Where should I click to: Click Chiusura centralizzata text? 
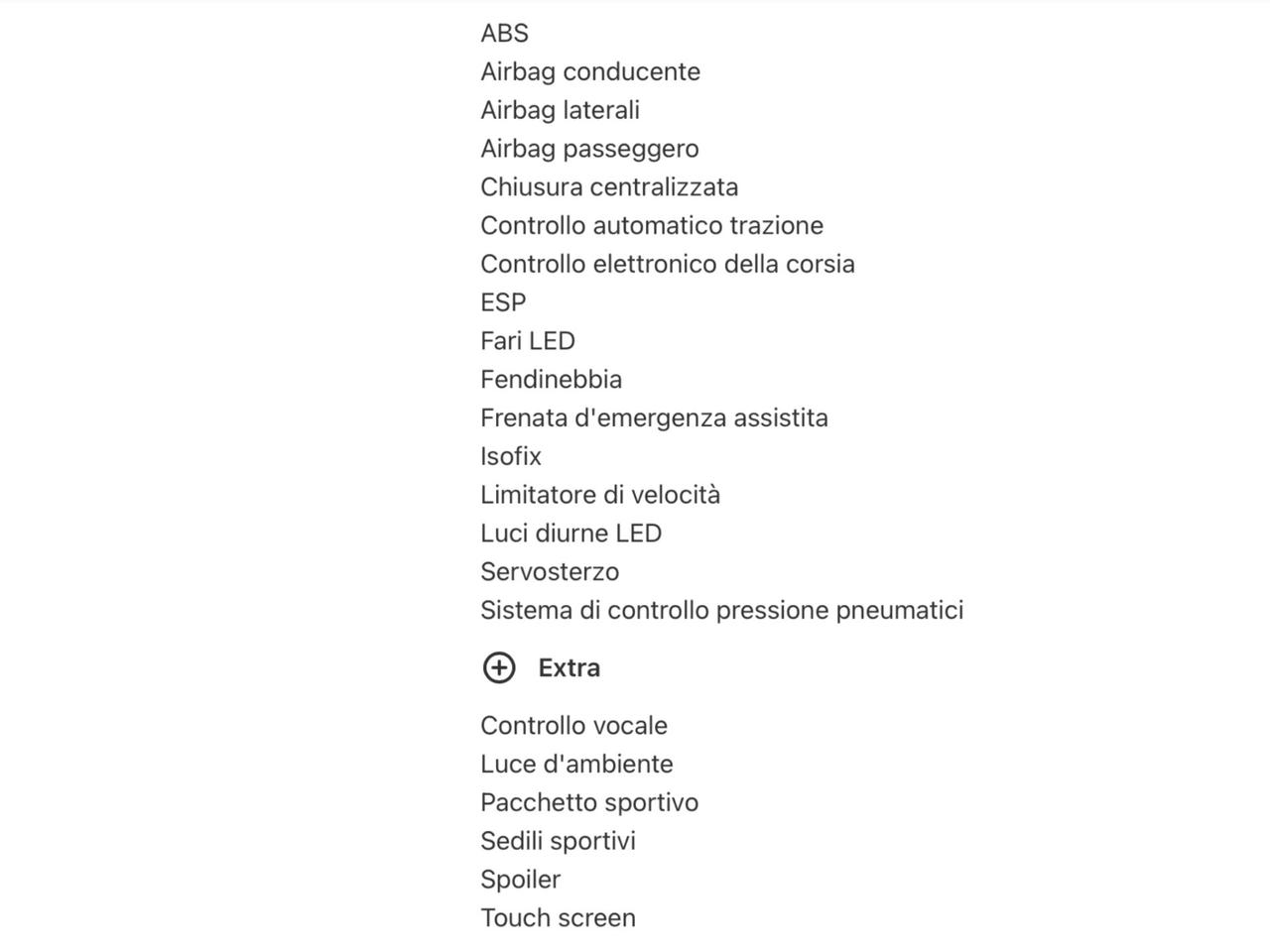click(x=609, y=187)
